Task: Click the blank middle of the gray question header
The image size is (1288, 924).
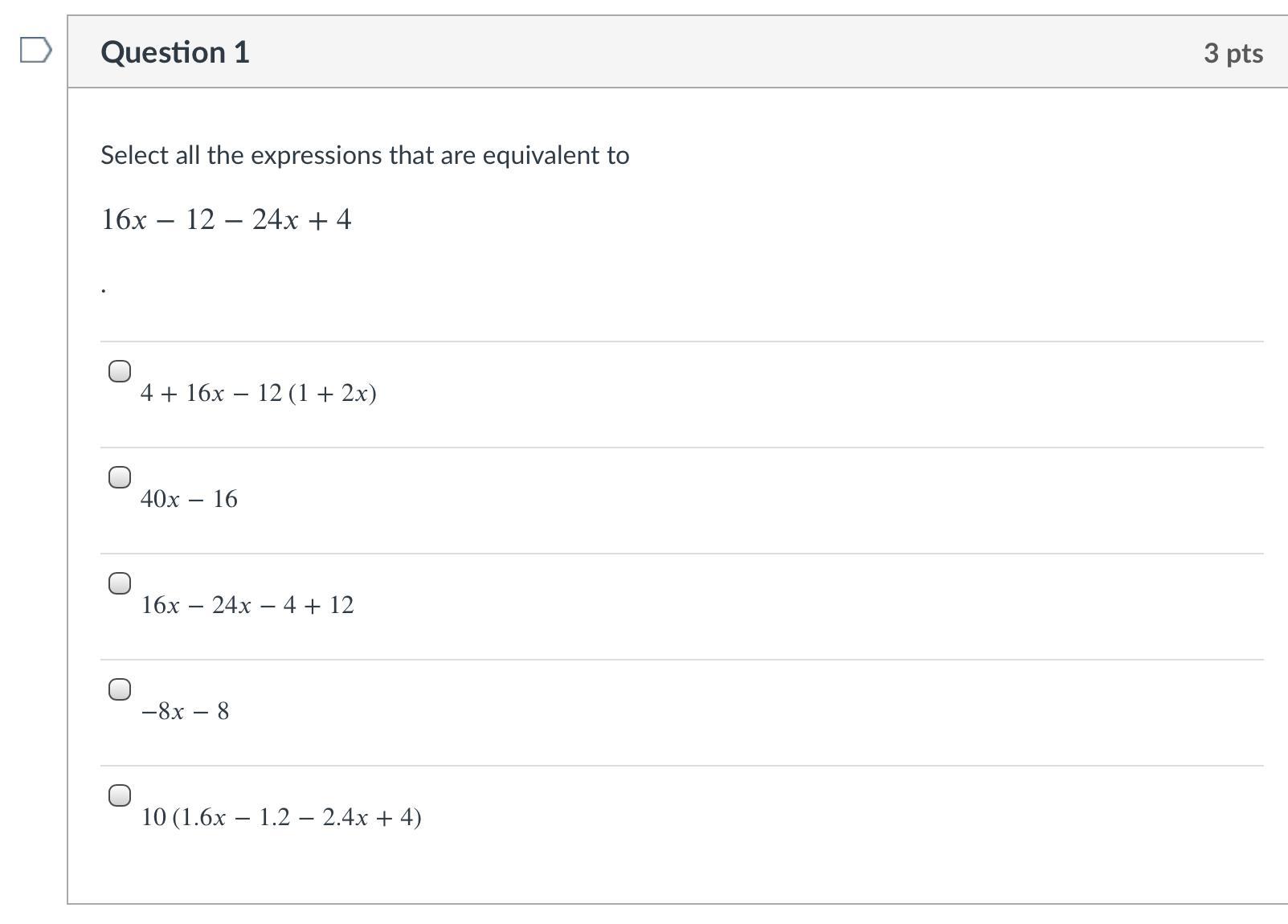Action: 723,52
